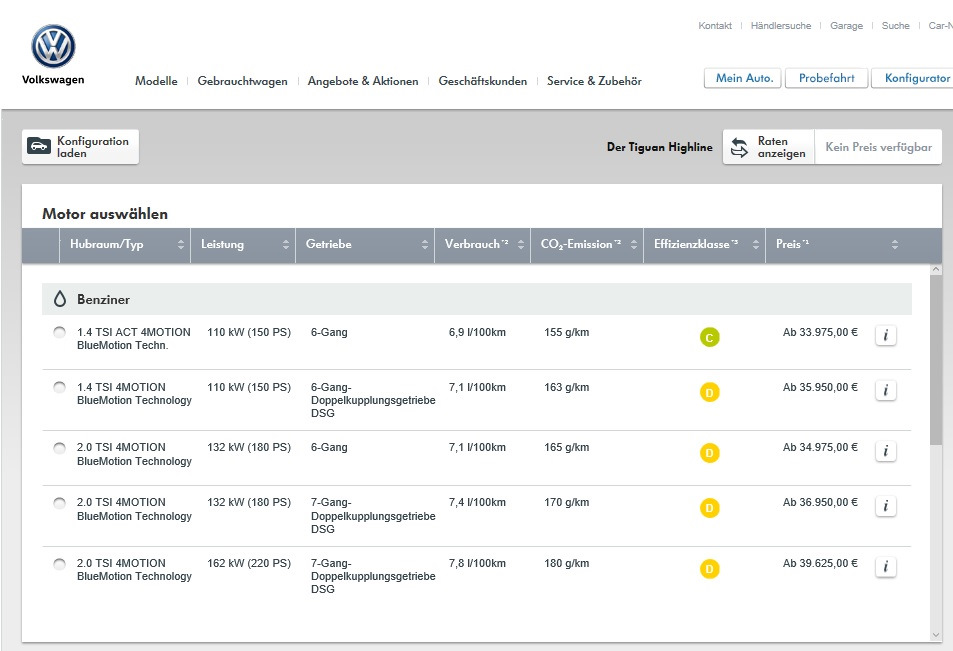Sort engines by Getriebe column

tap(424, 245)
